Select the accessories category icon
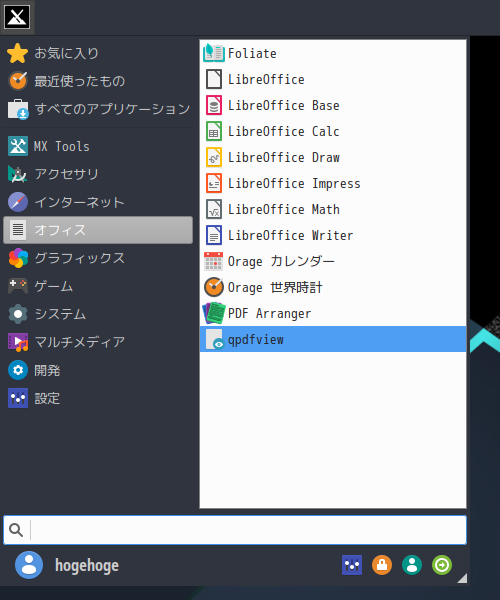This screenshot has height=600, width=500. [18, 174]
